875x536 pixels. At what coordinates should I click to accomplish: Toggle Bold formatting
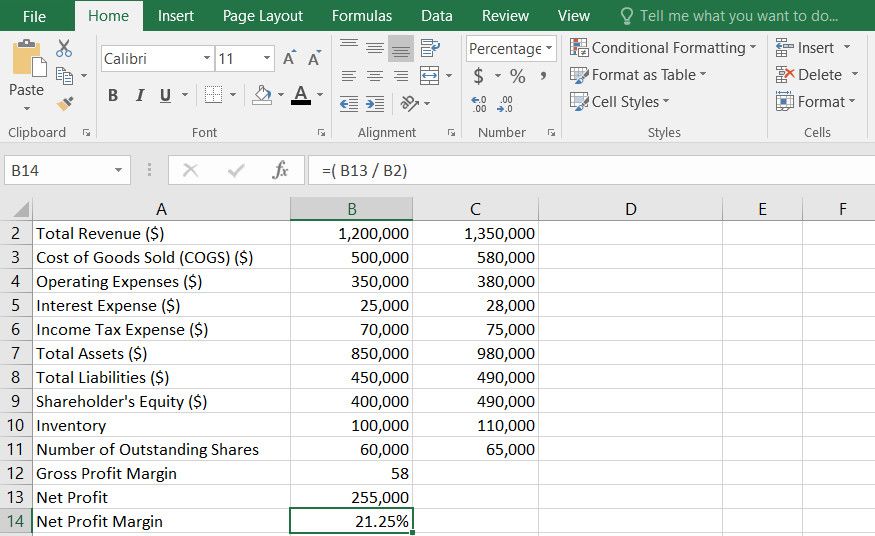click(x=113, y=95)
